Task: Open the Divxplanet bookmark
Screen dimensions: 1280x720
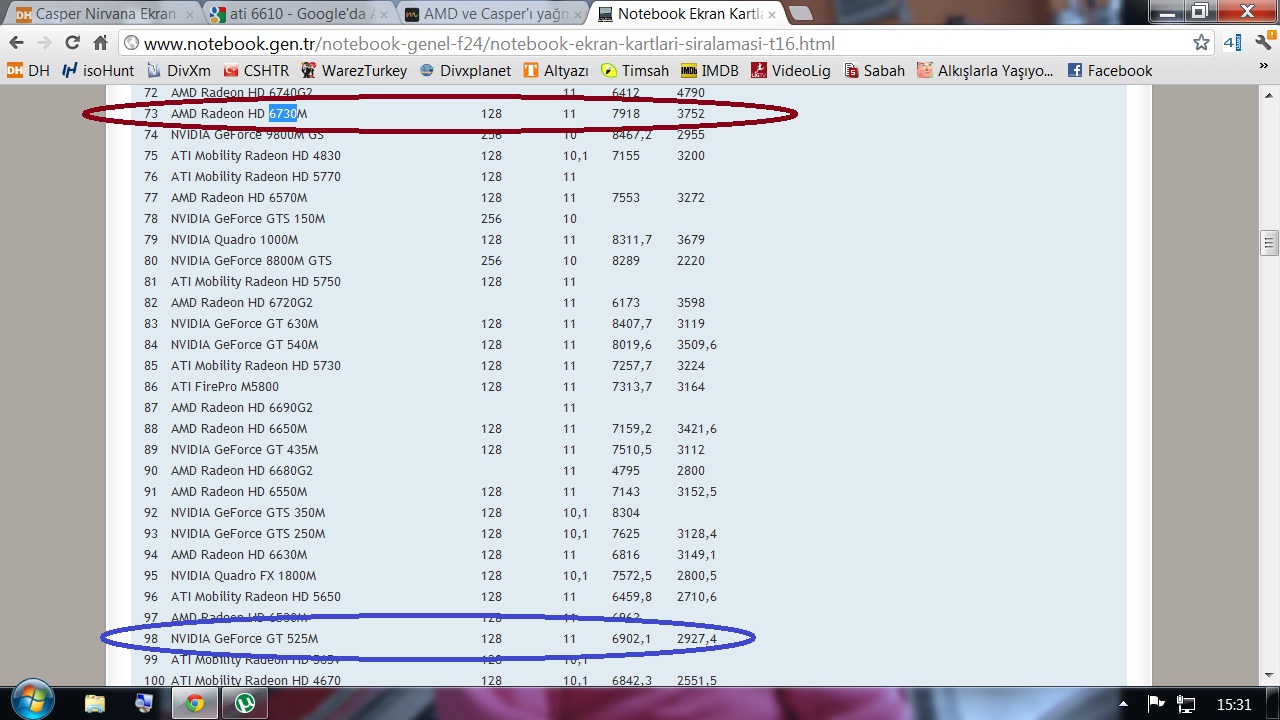Action: 465,71
